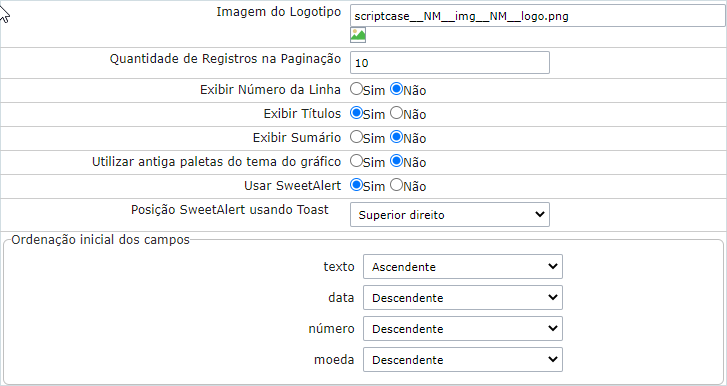Open the Posição SweetAlert Toast dropdown
The width and height of the screenshot is (727, 386).
[x=450, y=215]
